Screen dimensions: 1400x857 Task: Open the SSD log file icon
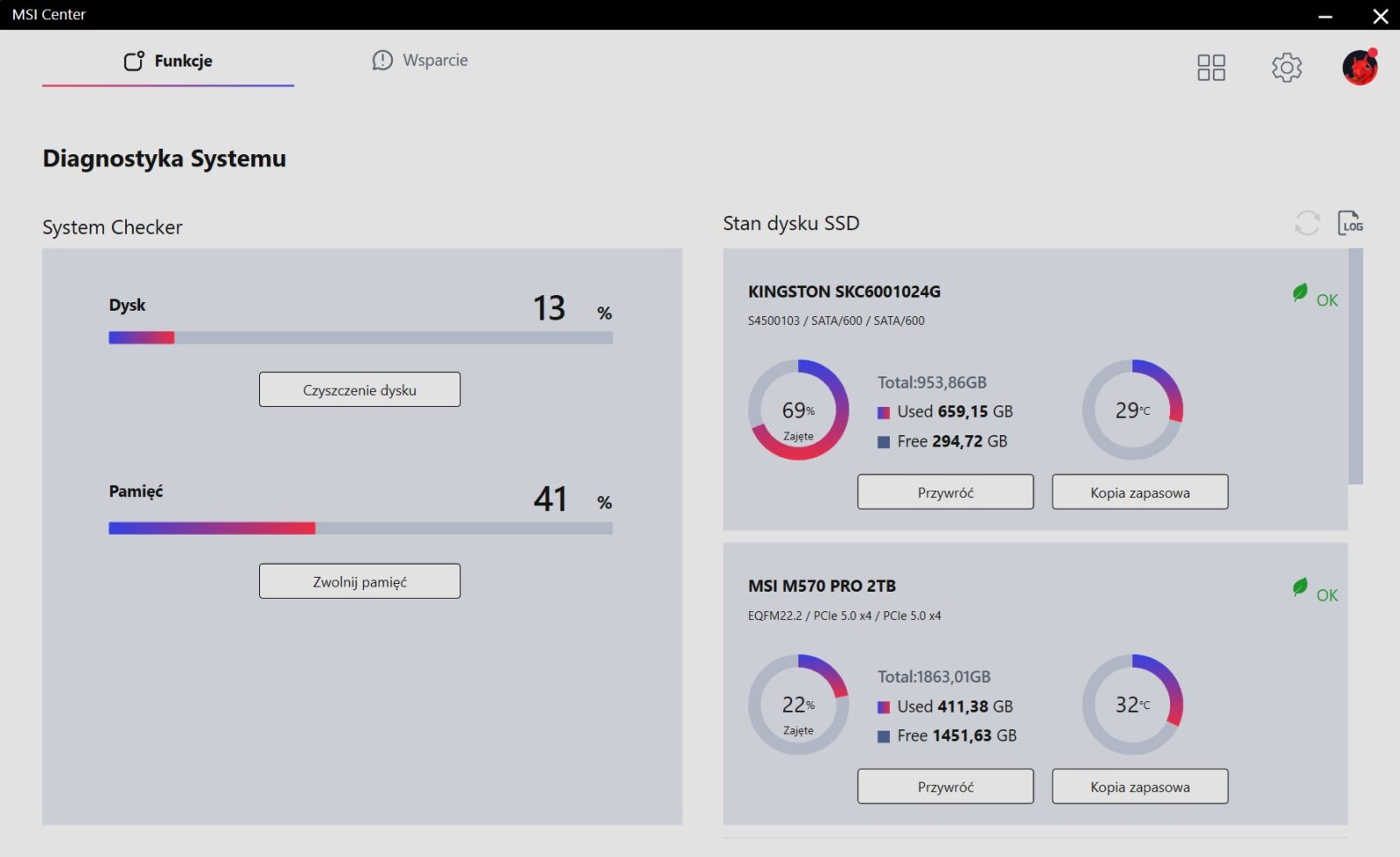(x=1350, y=223)
